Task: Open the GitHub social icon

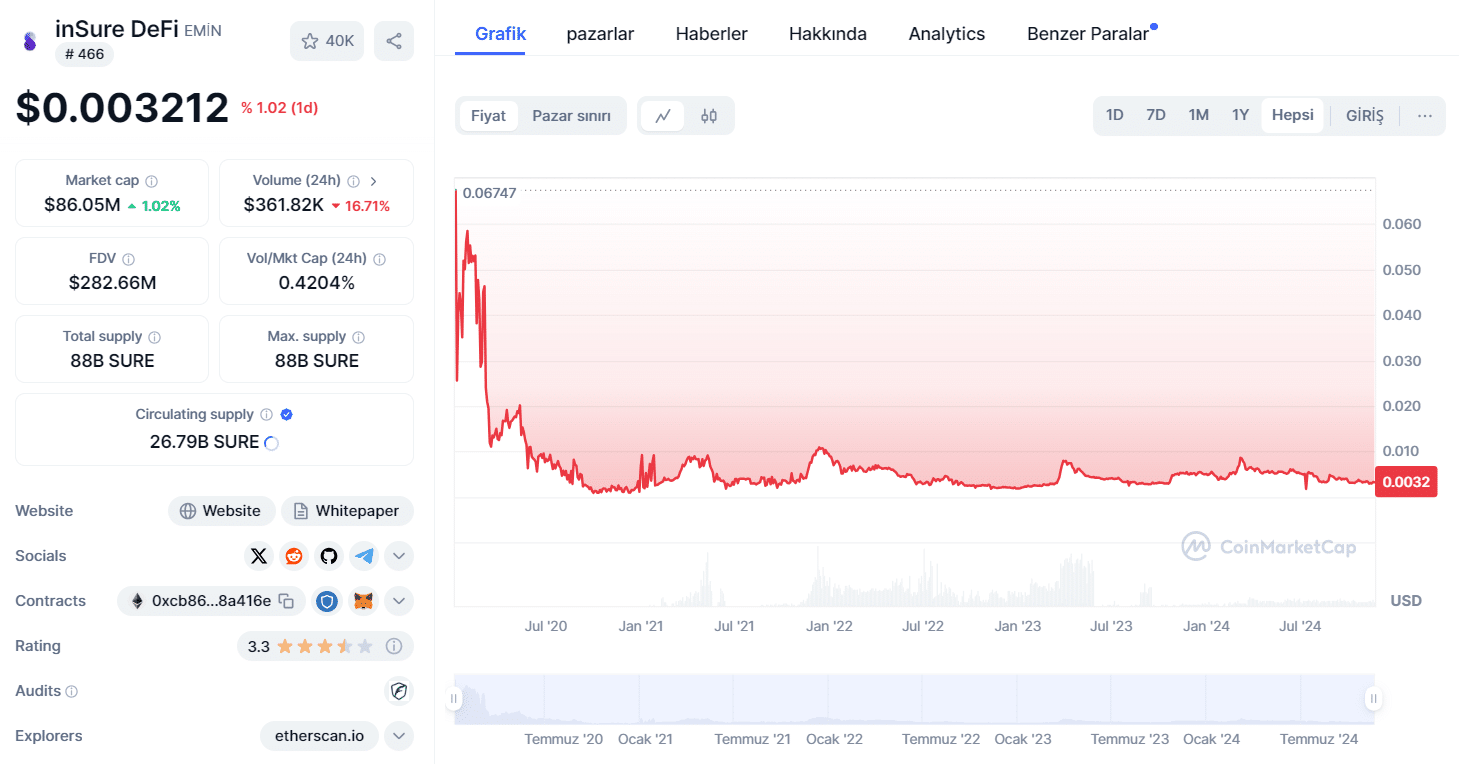Action: tap(329, 556)
